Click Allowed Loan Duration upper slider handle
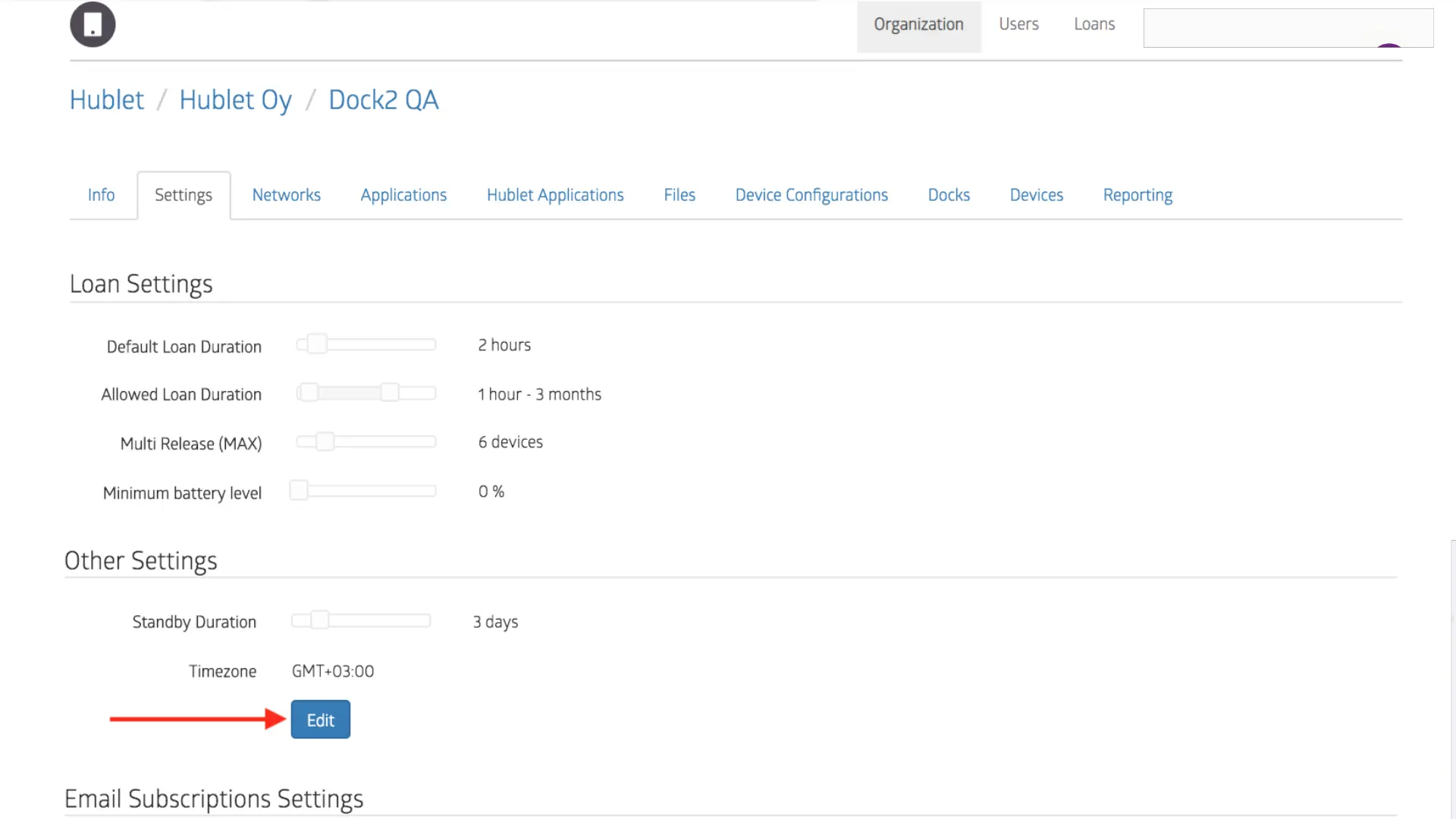The image size is (1456, 819). pyautogui.click(x=390, y=393)
